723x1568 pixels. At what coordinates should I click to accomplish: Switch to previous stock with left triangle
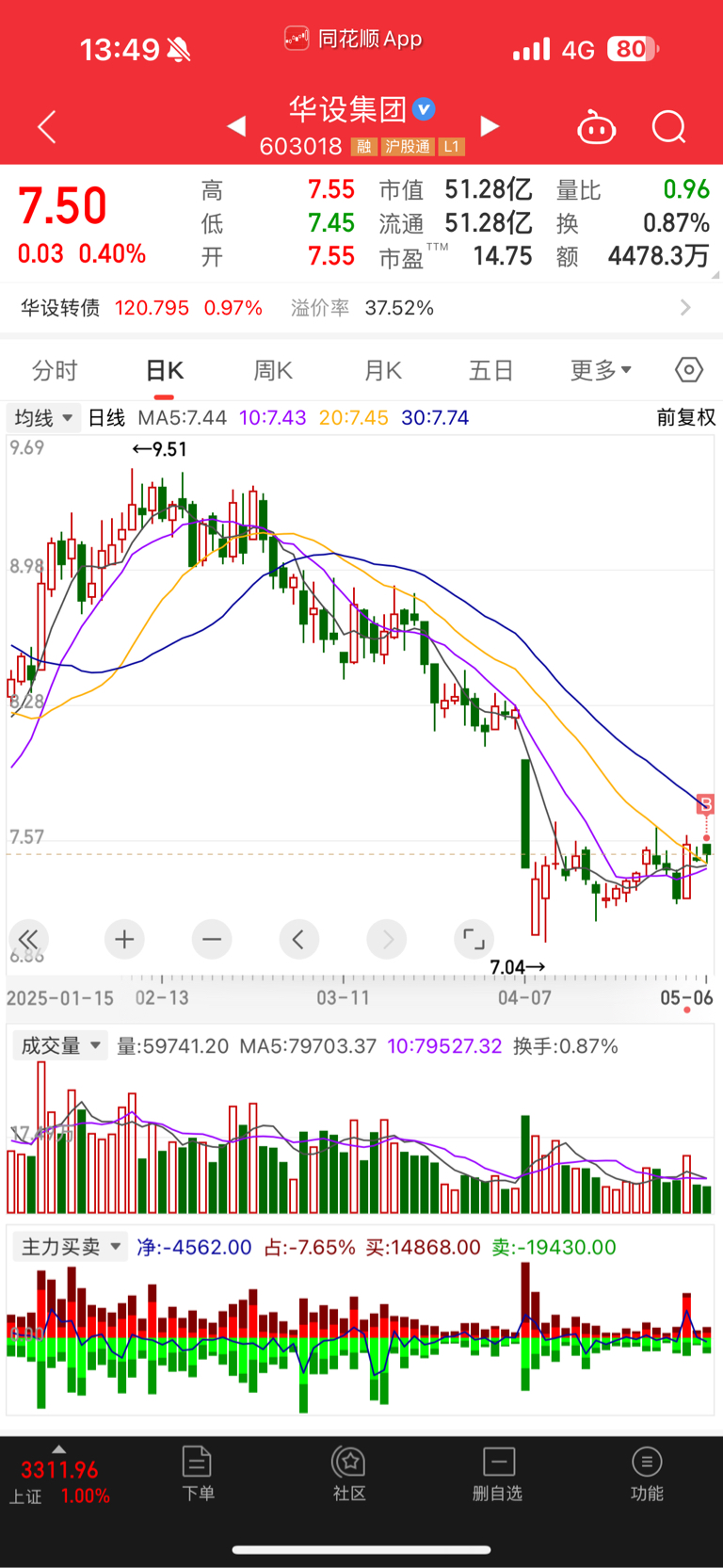[237, 126]
